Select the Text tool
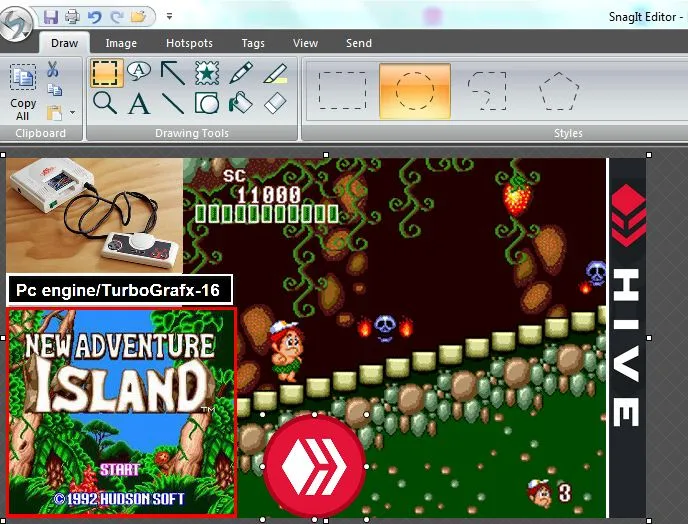The image size is (688, 524). pyautogui.click(x=139, y=104)
